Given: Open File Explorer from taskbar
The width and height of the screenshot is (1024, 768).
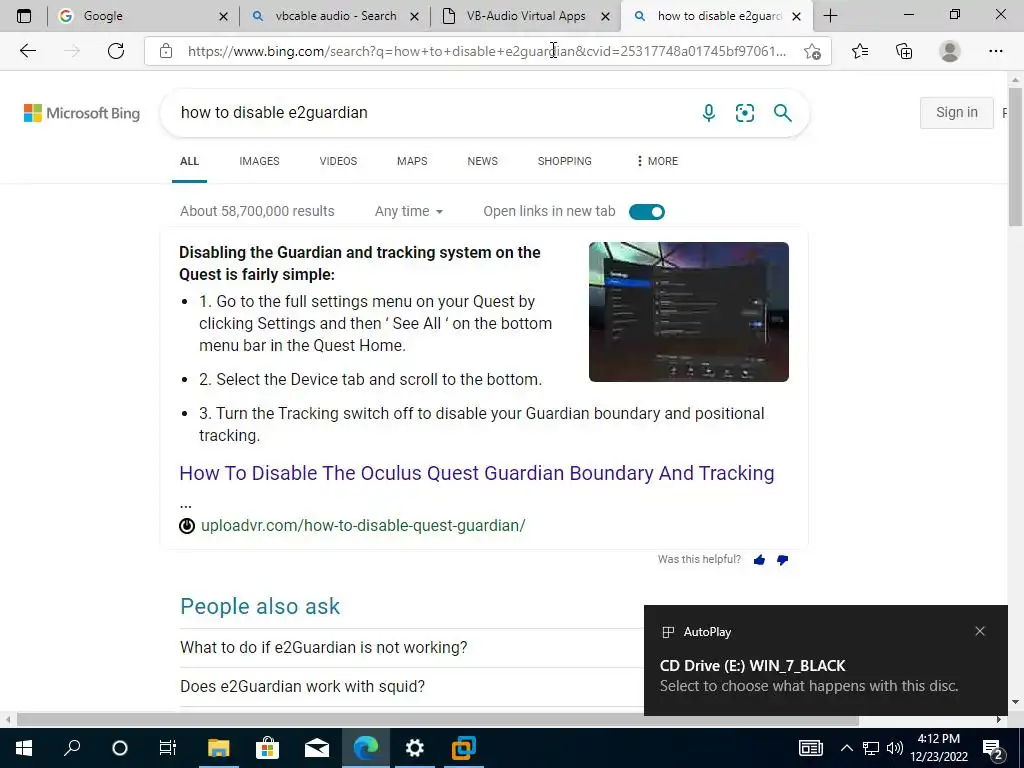Looking at the screenshot, I should pyautogui.click(x=219, y=748).
